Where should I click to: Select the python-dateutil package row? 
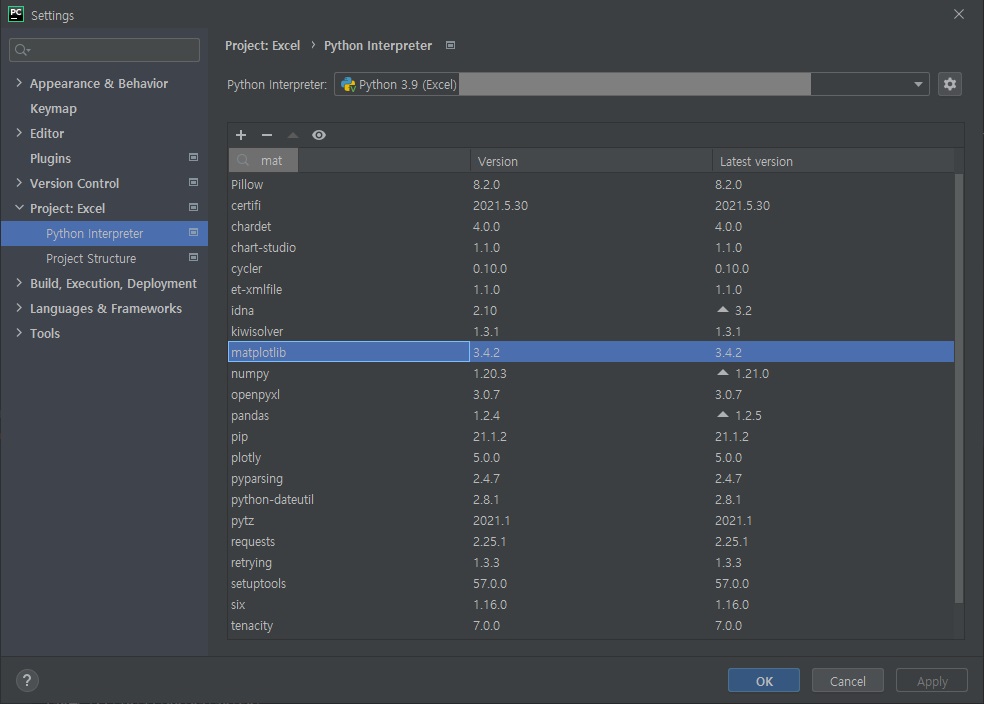(x=591, y=499)
